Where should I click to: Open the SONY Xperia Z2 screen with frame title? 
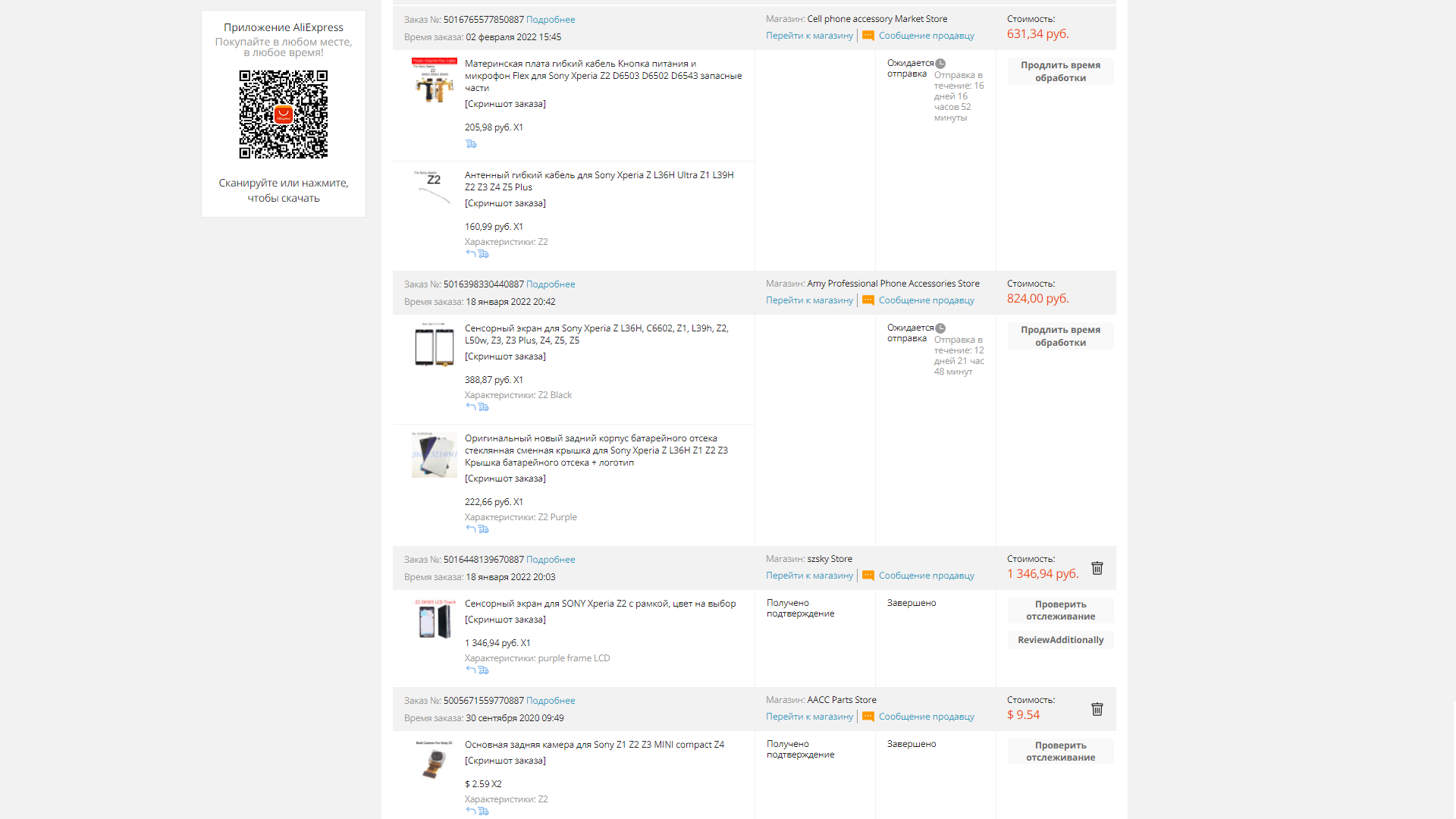tap(600, 604)
